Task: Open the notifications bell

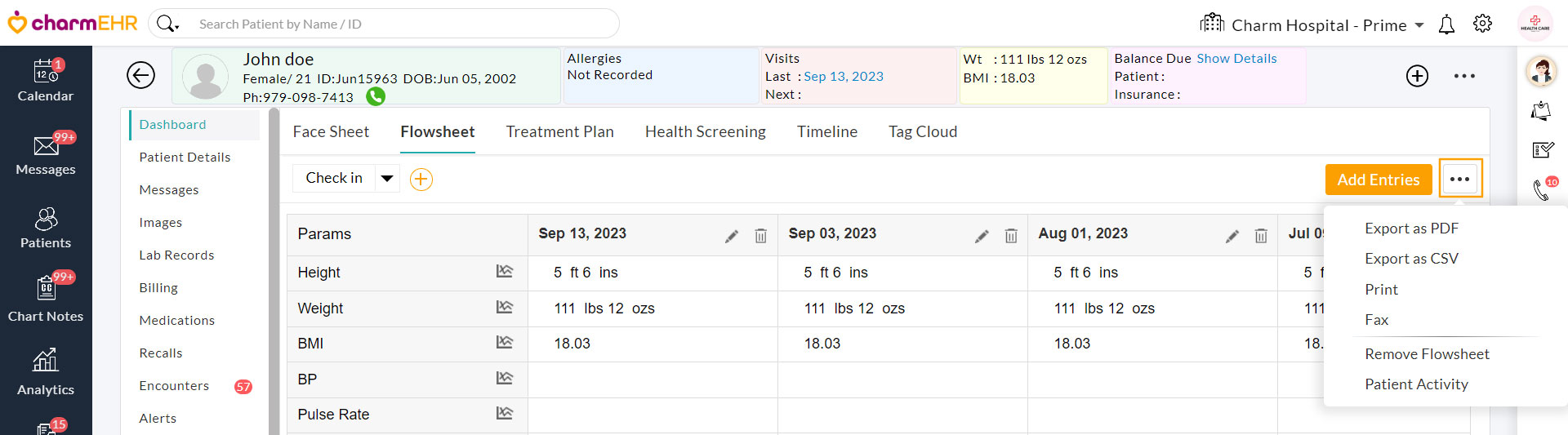Action: click(x=1446, y=24)
